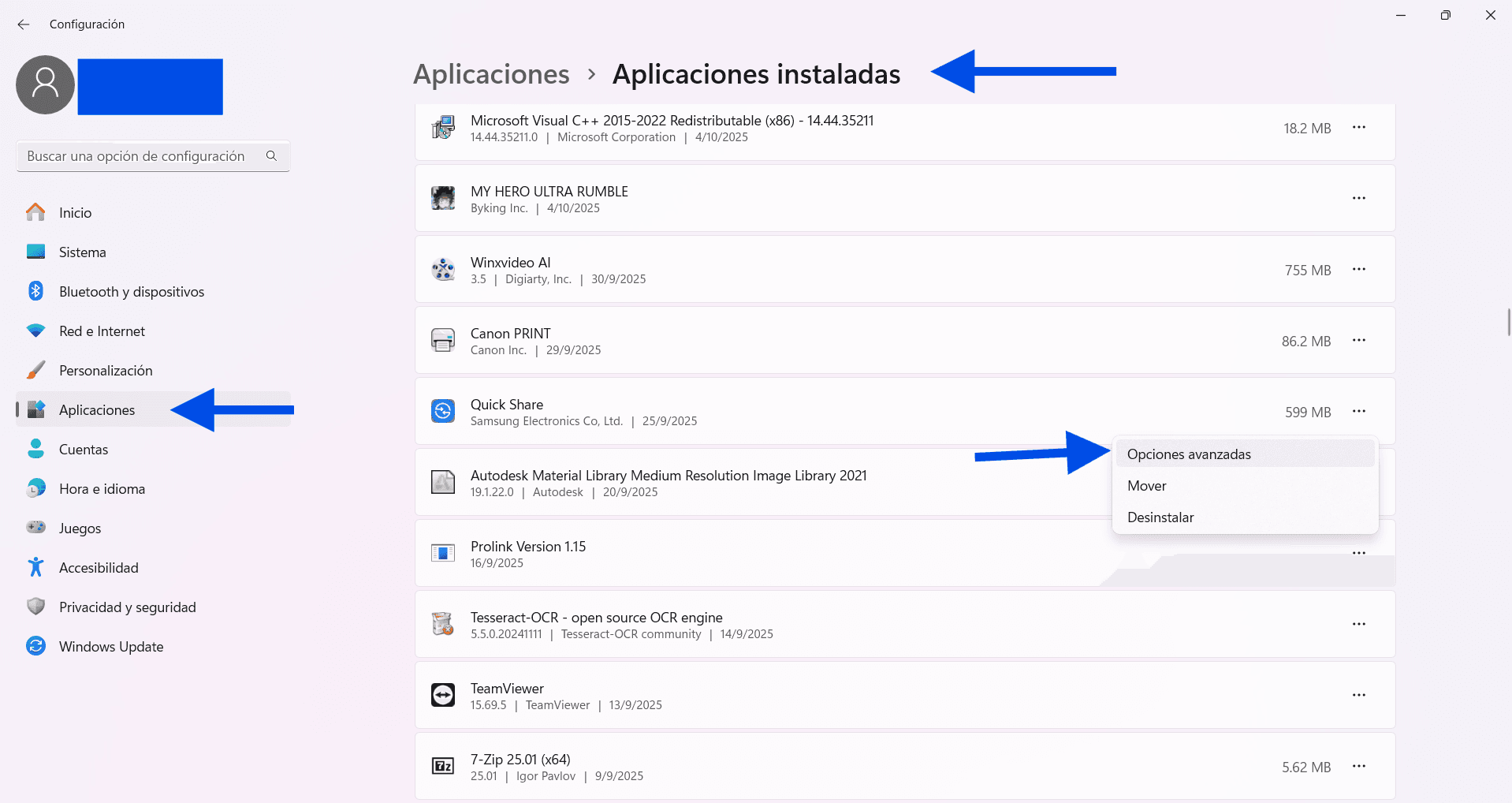Open more options for Microsoft Visual C++
Viewport: 1512px width, 803px height.
tap(1359, 127)
